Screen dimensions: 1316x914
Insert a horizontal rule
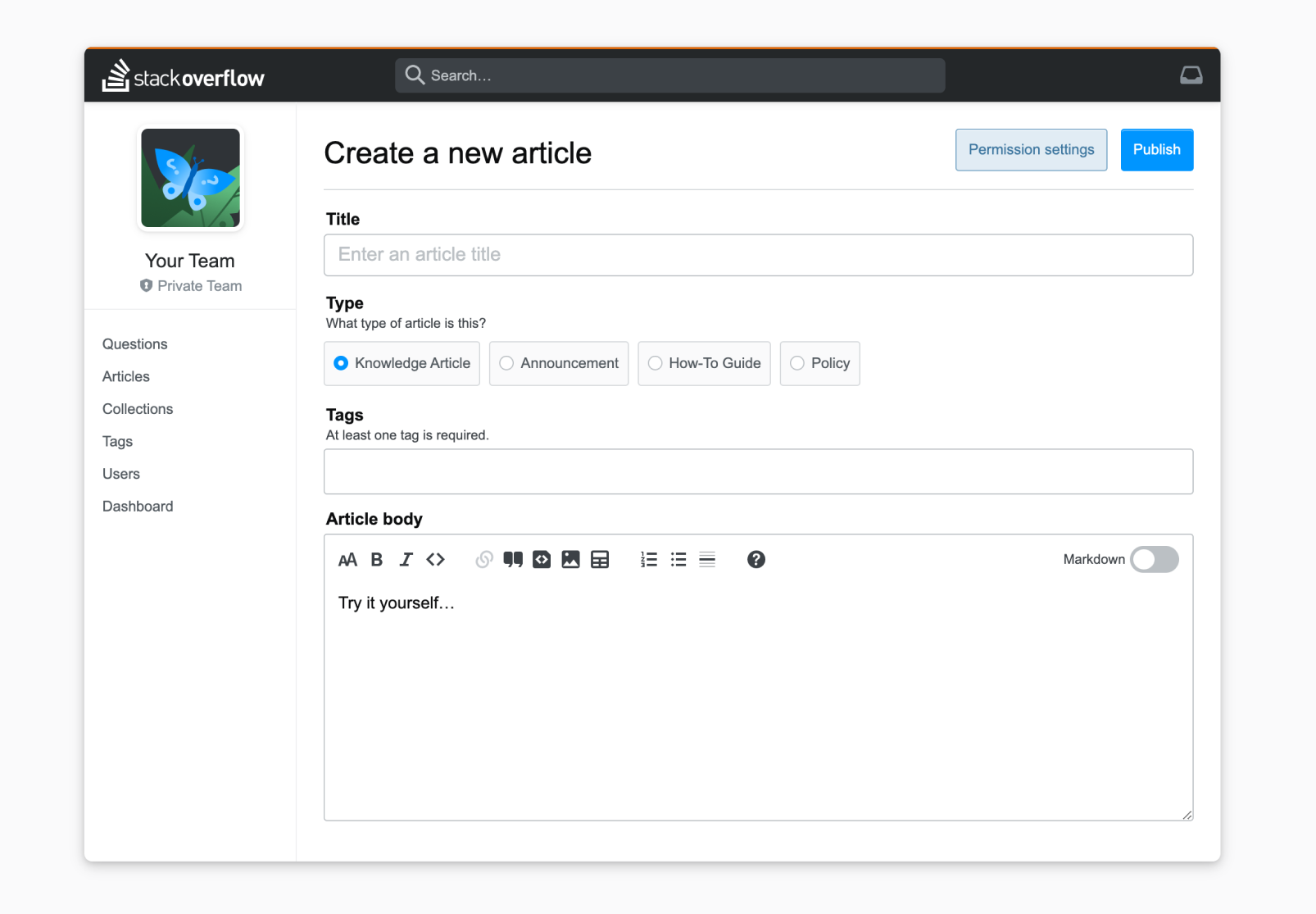click(x=707, y=560)
